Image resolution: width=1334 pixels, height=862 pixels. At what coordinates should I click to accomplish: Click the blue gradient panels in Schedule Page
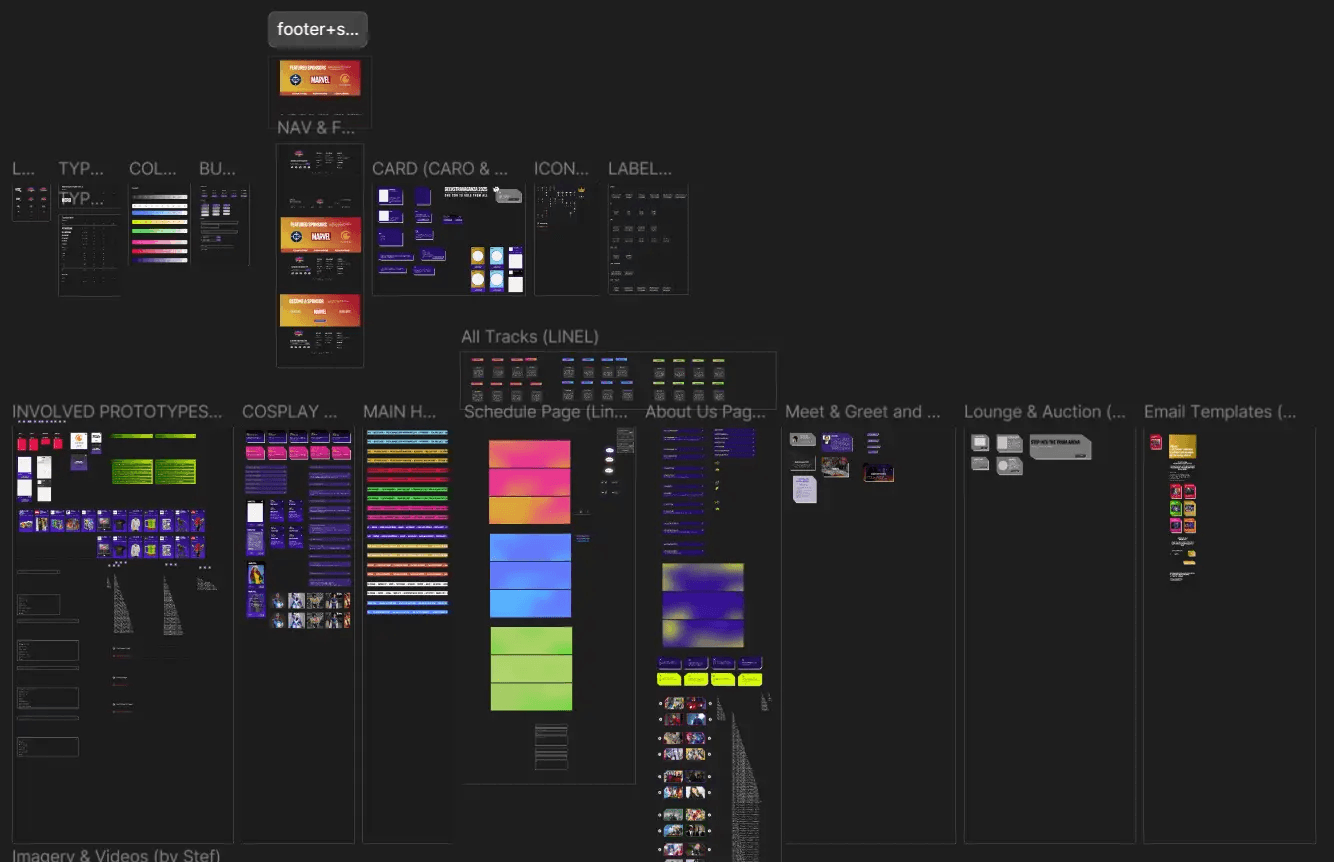(x=530, y=575)
